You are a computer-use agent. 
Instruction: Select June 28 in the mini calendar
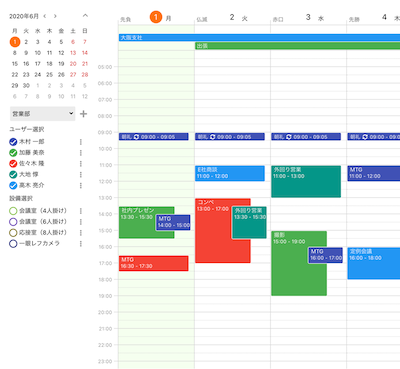click(85, 75)
